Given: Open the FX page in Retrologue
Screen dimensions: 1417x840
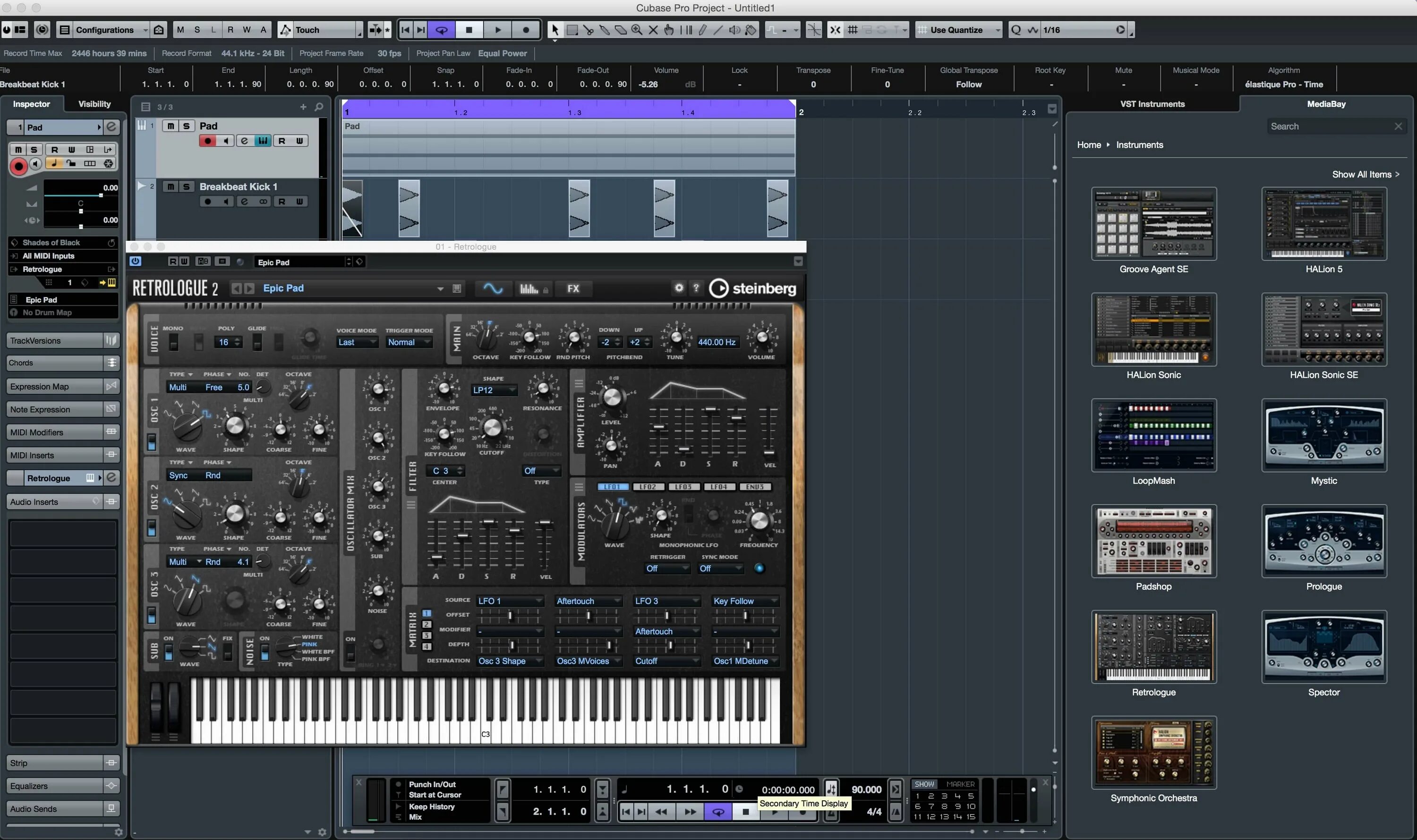Looking at the screenshot, I should pos(573,288).
